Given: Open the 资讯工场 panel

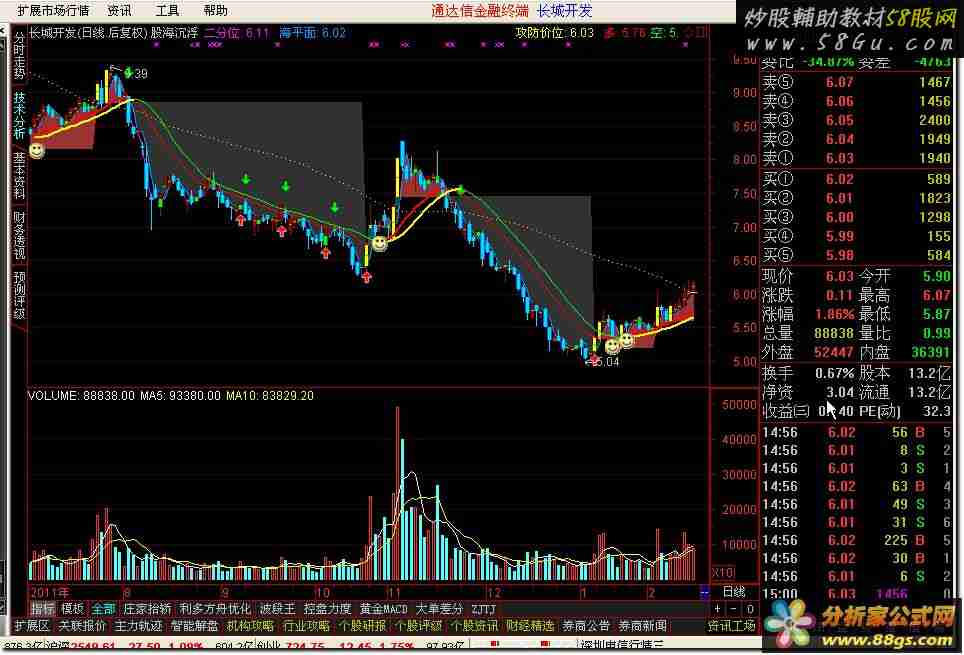Looking at the screenshot, I should point(732,626).
